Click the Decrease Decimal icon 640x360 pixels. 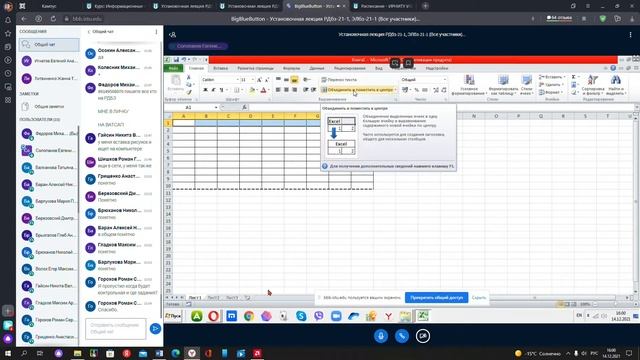pos(444,90)
